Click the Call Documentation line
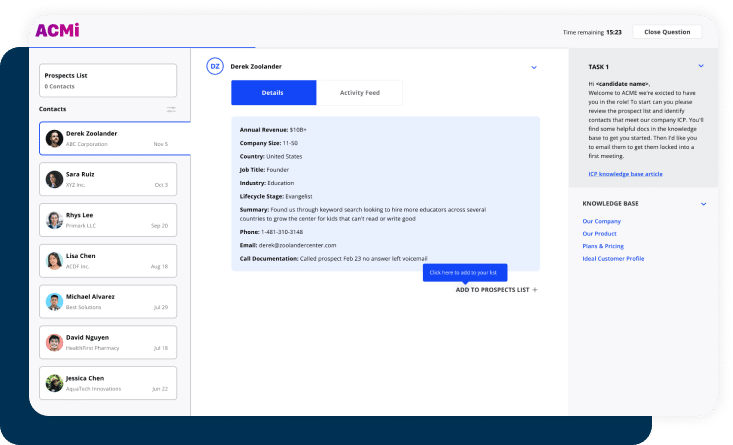Viewport: 733px width, 445px height. 333,258
